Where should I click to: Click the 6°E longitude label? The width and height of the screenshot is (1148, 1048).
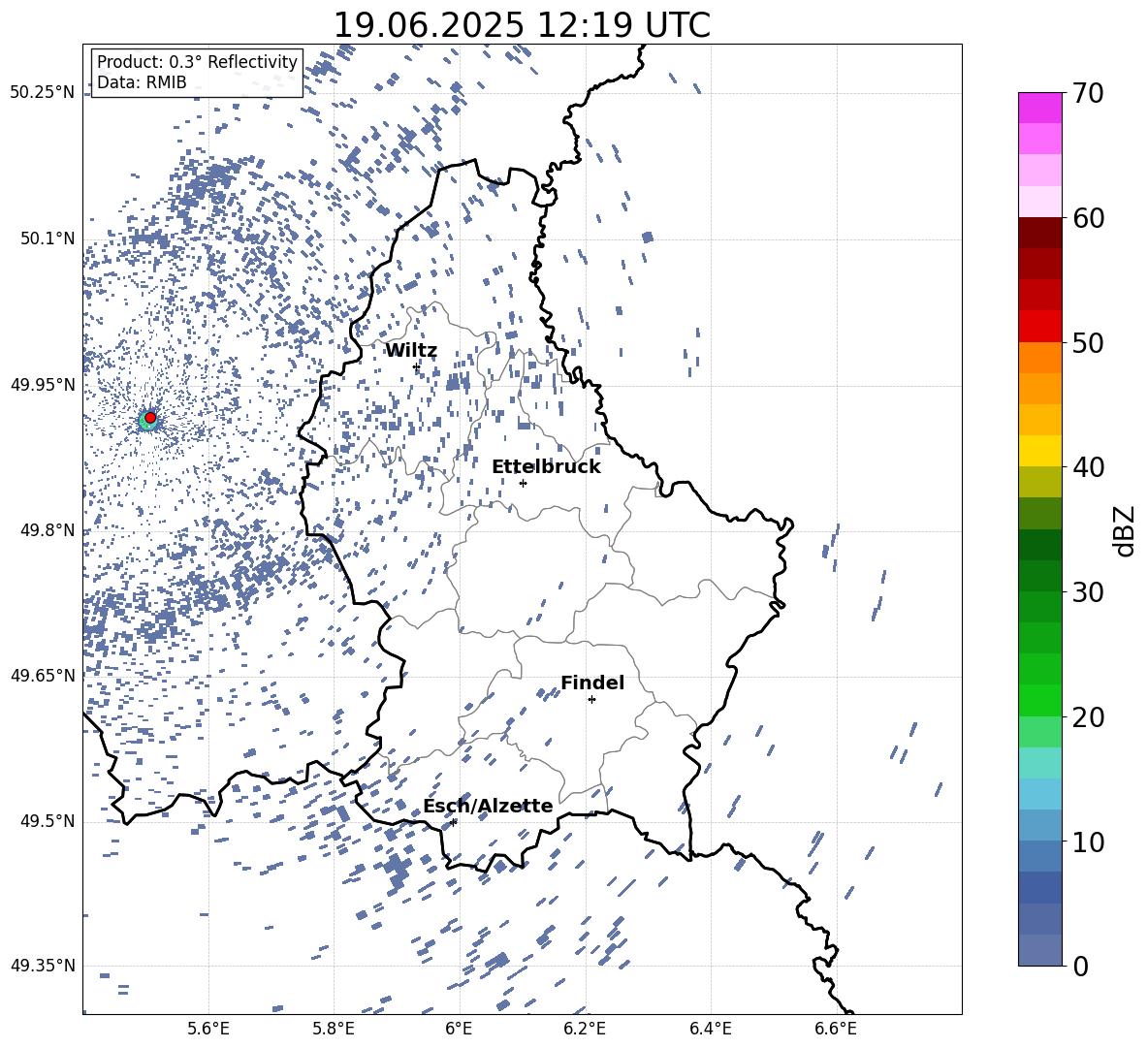tap(459, 1029)
